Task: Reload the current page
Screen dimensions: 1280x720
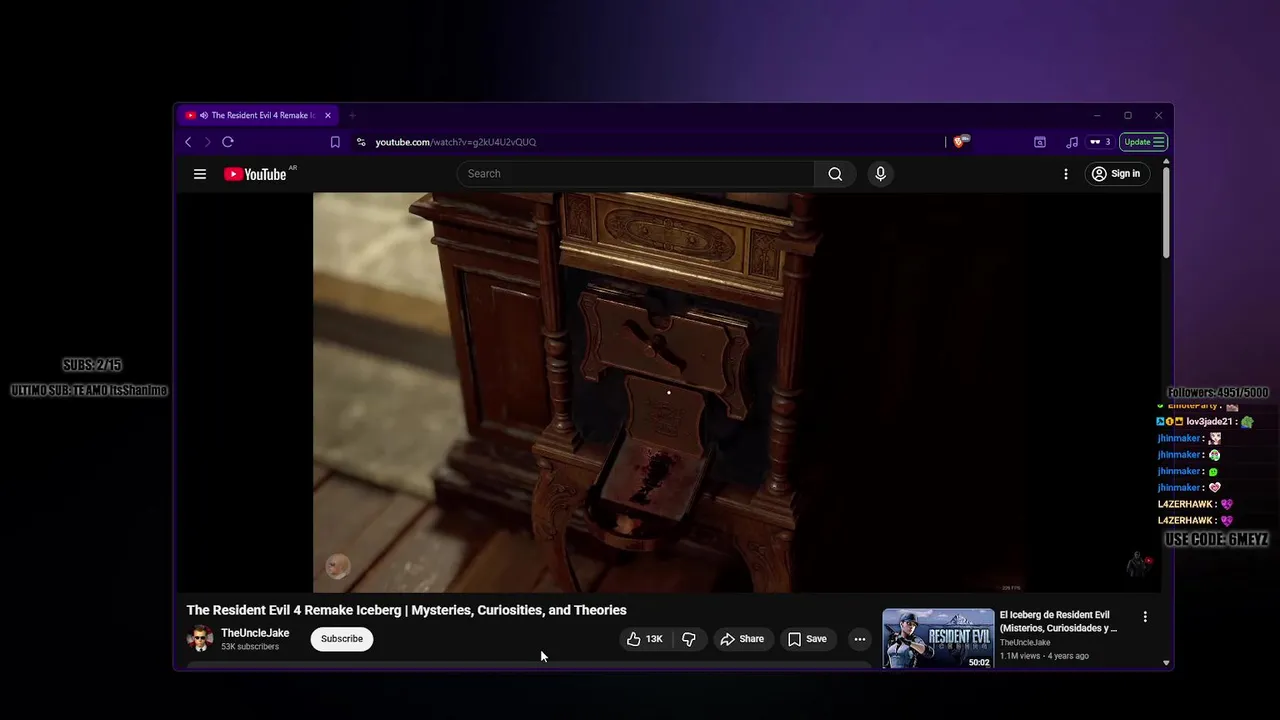Action: tap(228, 142)
